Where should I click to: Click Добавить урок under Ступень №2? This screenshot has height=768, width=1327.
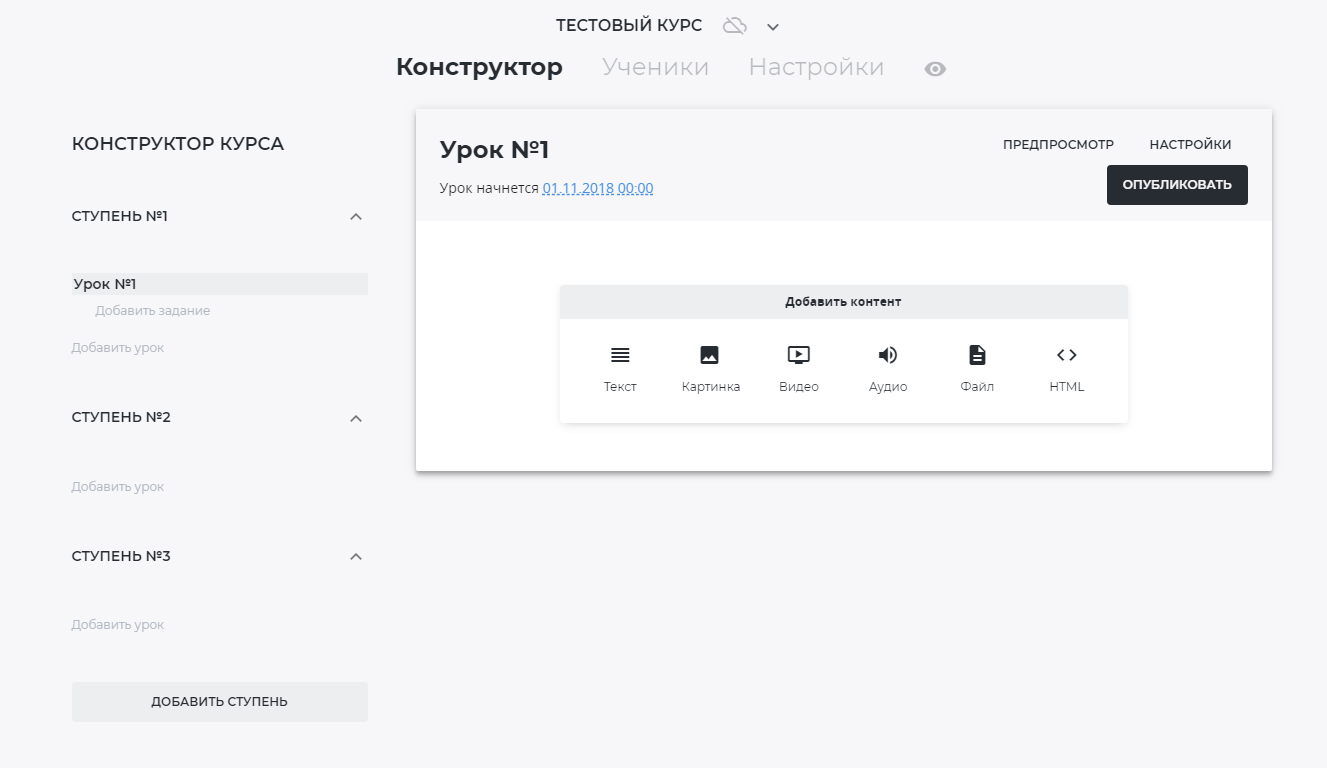(118, 487)
